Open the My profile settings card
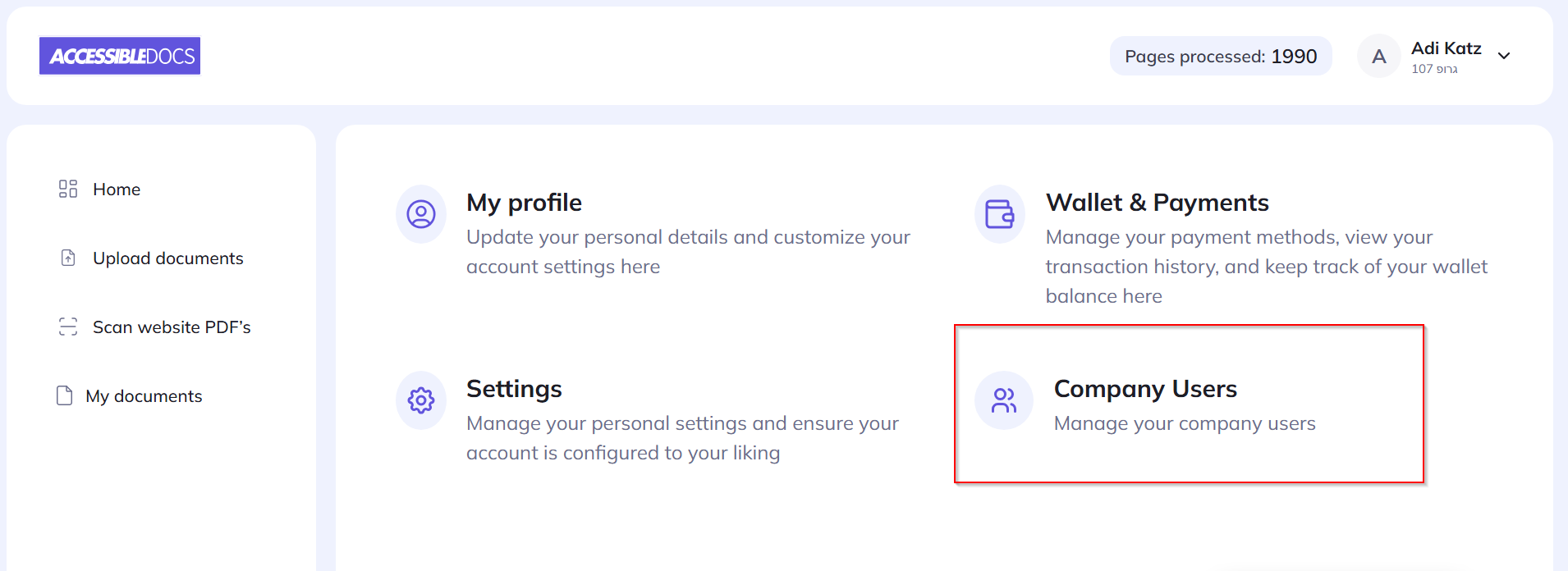 pyautogui.click(x=524, y=203)
